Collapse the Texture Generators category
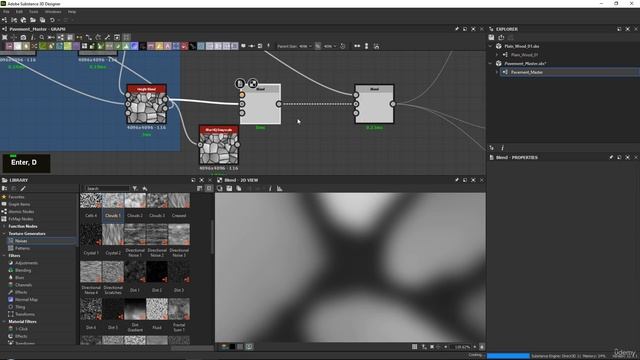Image resolution: width=640 pixels, height=360 pixels. point(4,234)
